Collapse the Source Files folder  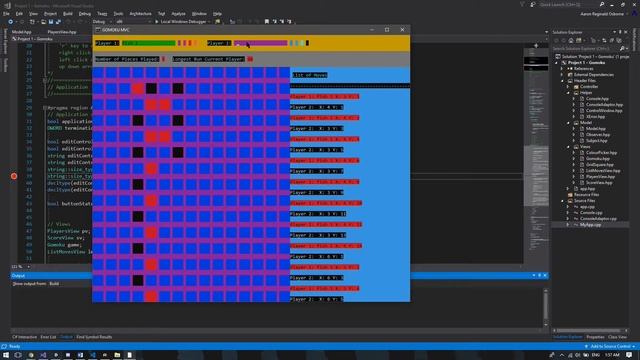coord(562,201)
